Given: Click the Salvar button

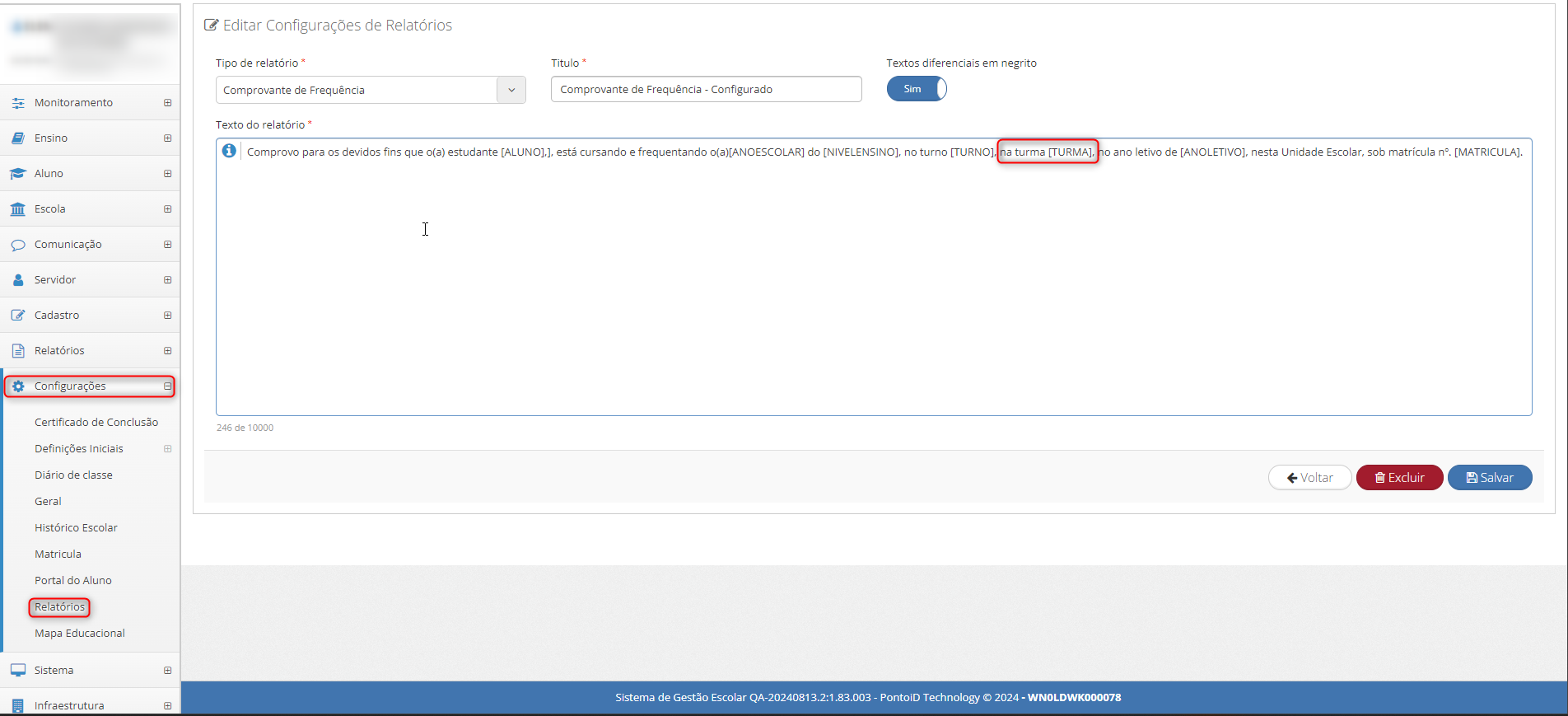Looking at the screenshot, I should (x=1490, y=478).
